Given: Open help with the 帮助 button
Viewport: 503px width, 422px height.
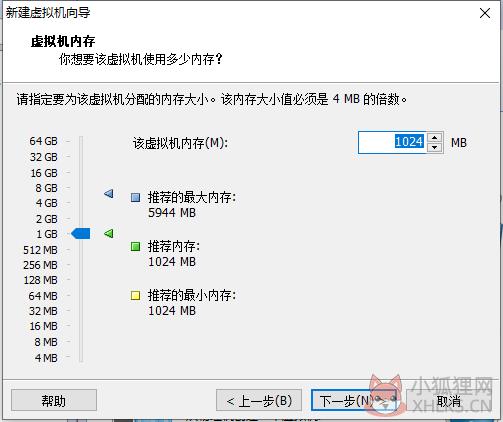Looking at the screenshot, I should click(x=54, y=400).
